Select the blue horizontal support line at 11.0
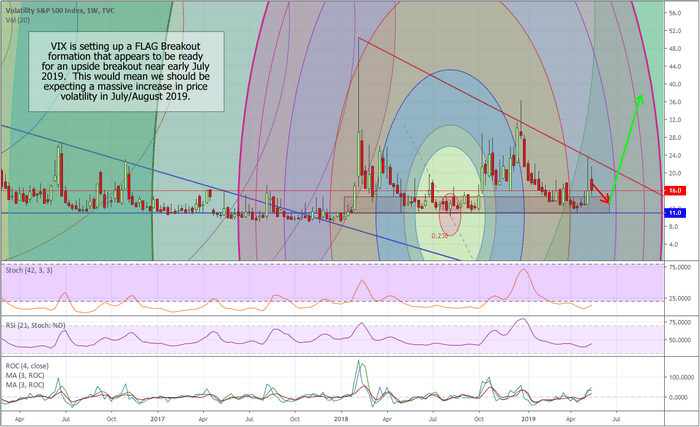Image resolution: width=700 pixels, height=427 pixels. click(332, 213)
